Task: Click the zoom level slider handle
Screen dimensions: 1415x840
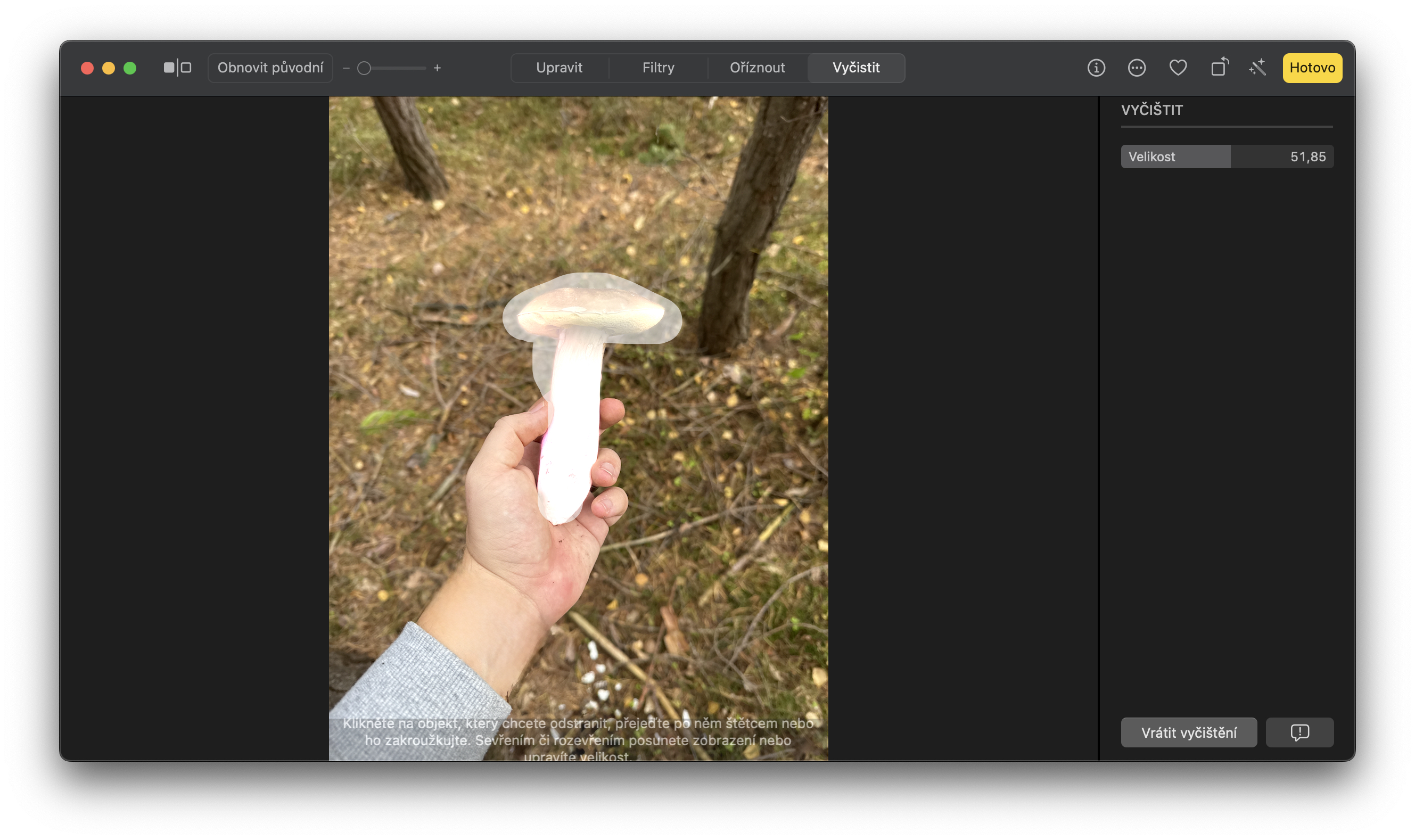Action: pyautogui.click(x=365, y=68)
